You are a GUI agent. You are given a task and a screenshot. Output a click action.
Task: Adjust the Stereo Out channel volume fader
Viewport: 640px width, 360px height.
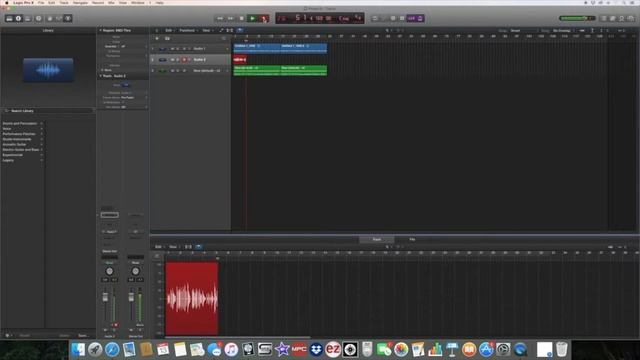131,297
